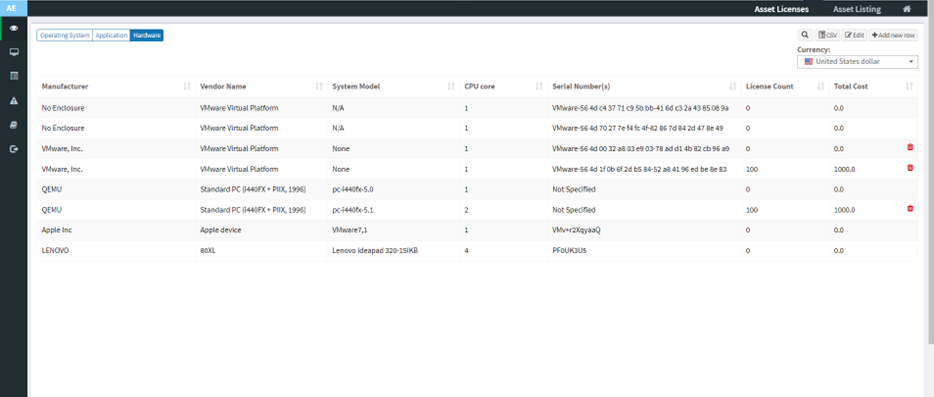Viewport: 934px width, 397px height.
Task: Switch to Asset Licenses tab
Action: [782, 9]
